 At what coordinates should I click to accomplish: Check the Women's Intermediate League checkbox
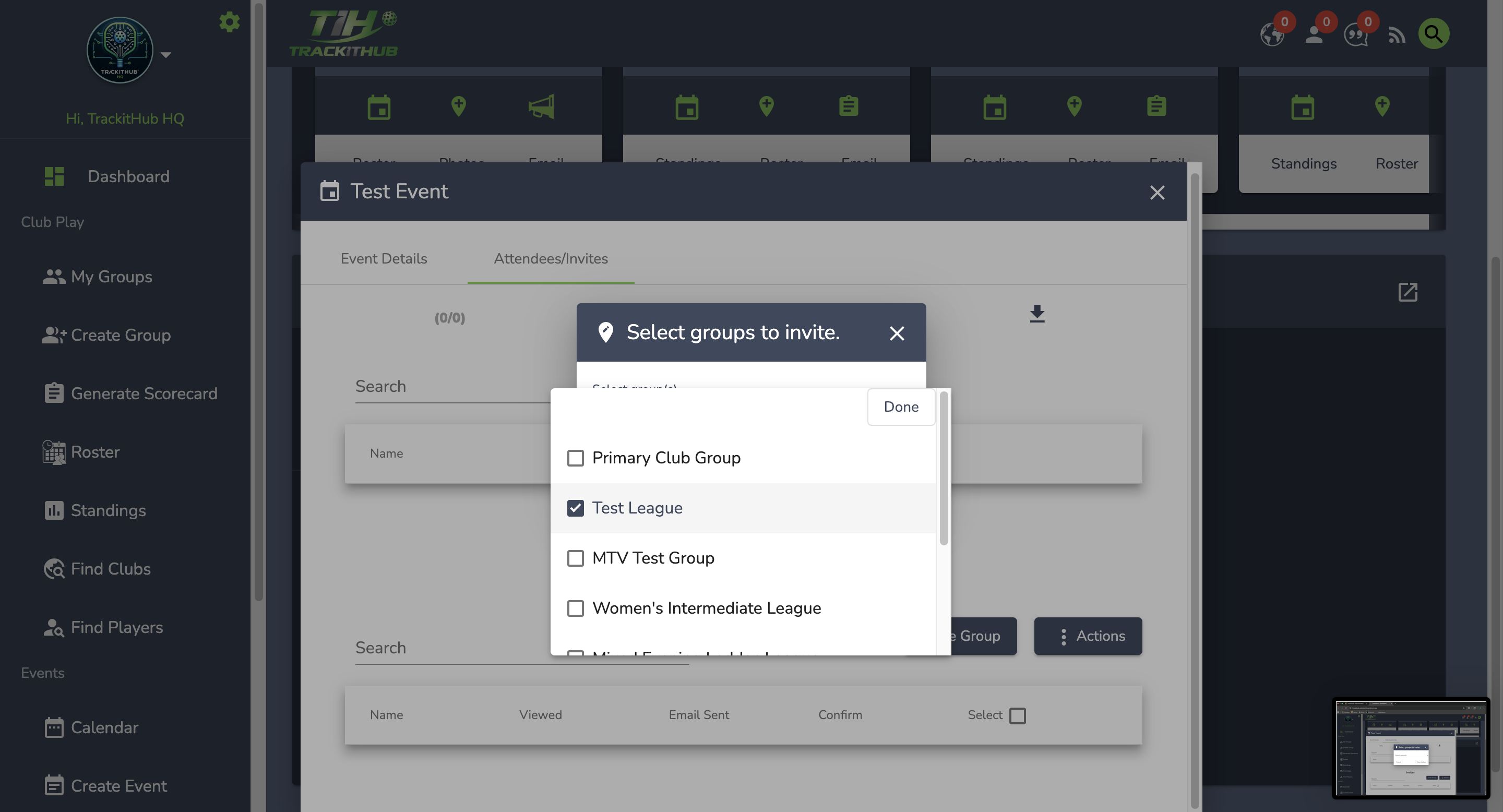click(575, 608)
